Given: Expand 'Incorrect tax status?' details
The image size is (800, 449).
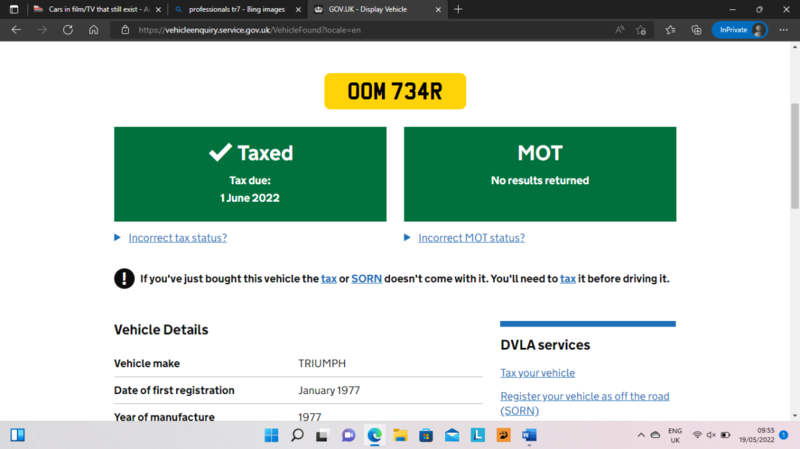Looking at the screenshot, I should tap(176, 238).
